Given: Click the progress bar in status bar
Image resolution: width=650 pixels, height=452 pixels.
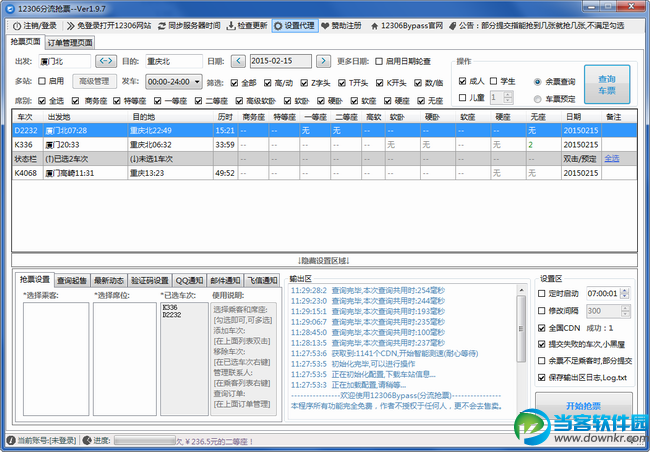Looking at the screenshot, I should point(145,440).
